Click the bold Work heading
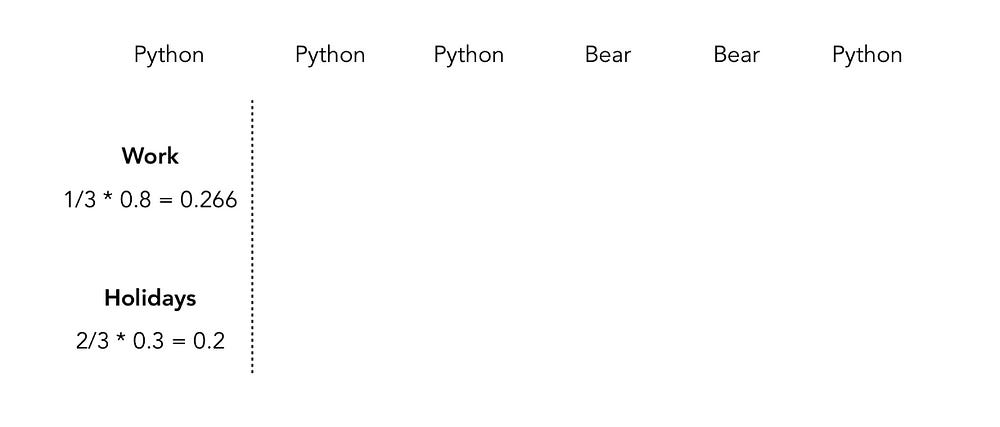Screen dimensions: 1000x427 coord(151,156)
